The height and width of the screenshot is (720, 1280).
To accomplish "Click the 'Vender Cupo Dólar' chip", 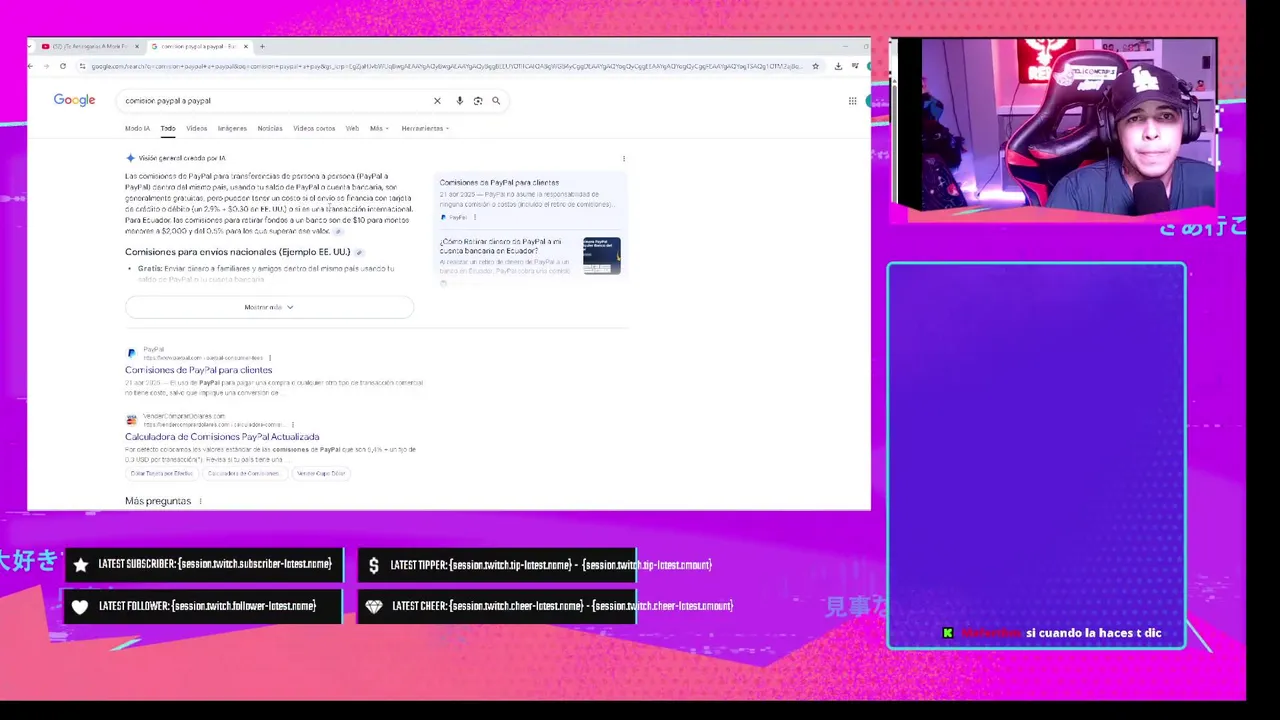I will coord(321,473).
